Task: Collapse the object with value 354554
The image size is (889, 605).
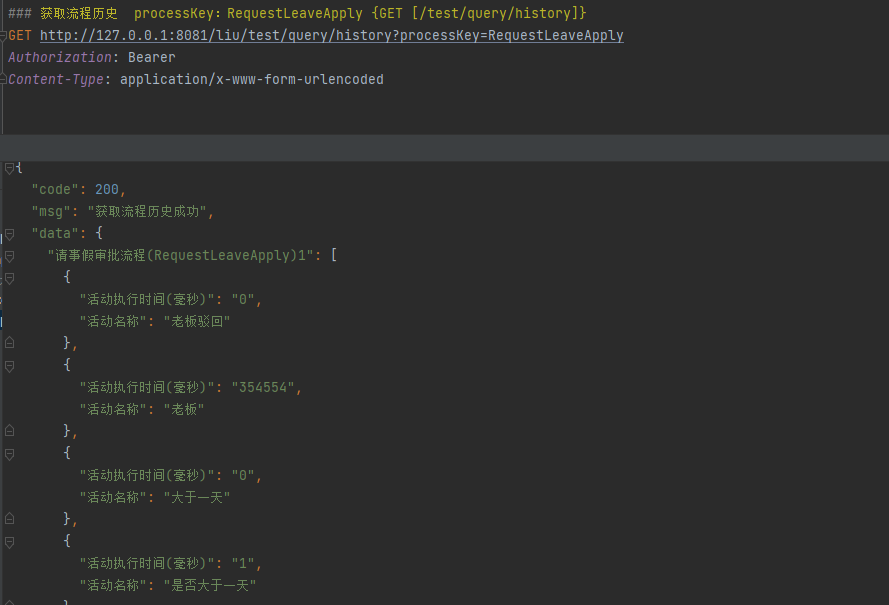Action: [x=9, y=366]
